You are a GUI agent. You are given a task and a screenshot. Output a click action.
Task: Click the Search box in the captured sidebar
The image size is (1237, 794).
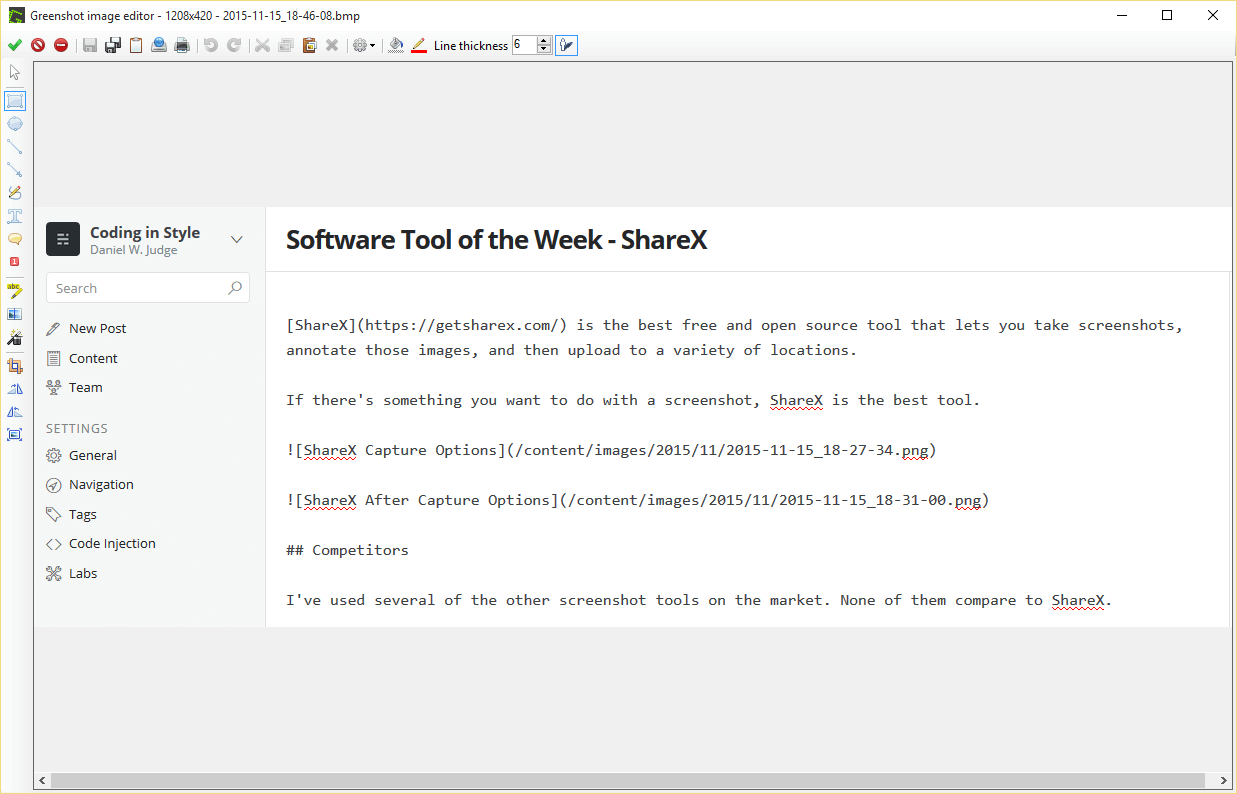pos(148,288)
